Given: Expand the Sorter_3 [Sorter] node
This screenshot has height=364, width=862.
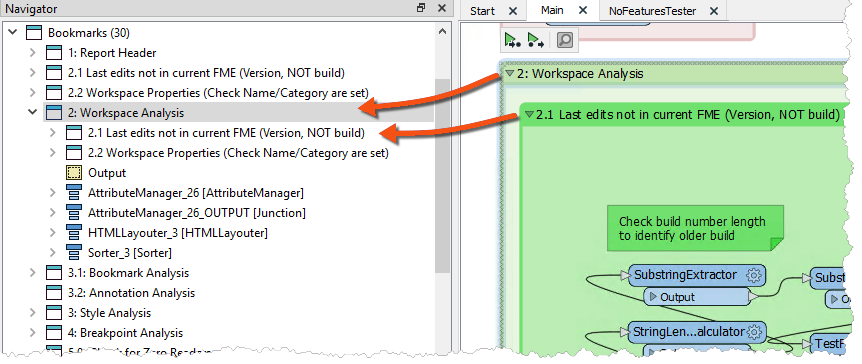Looking at the screenshot, I should coord(53,253).
